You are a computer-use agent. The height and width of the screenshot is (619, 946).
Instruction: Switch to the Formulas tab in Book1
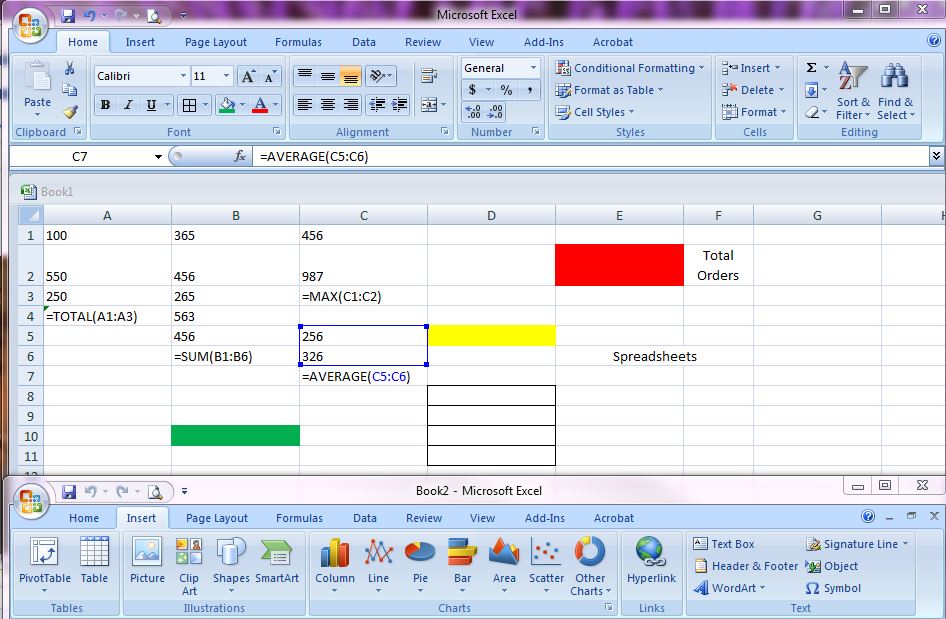(298, 42)
